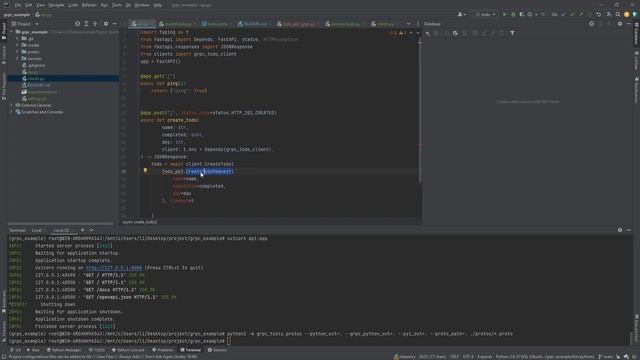This screenshot has width=640, height=360.
Task: Hide the Database panel with the minus icon
Action: point(629,24)
